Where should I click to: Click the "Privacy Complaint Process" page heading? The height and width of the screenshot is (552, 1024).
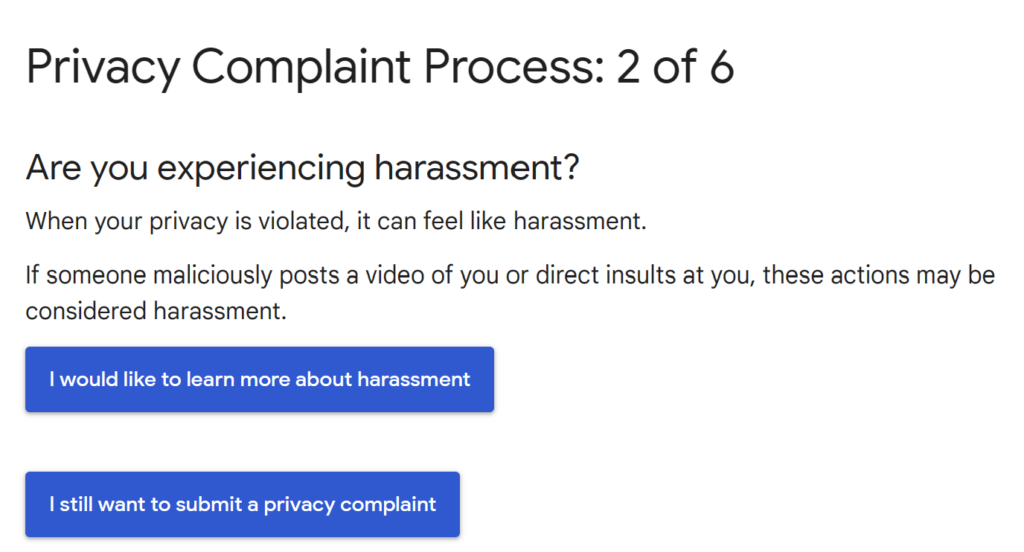pos(315,67)
